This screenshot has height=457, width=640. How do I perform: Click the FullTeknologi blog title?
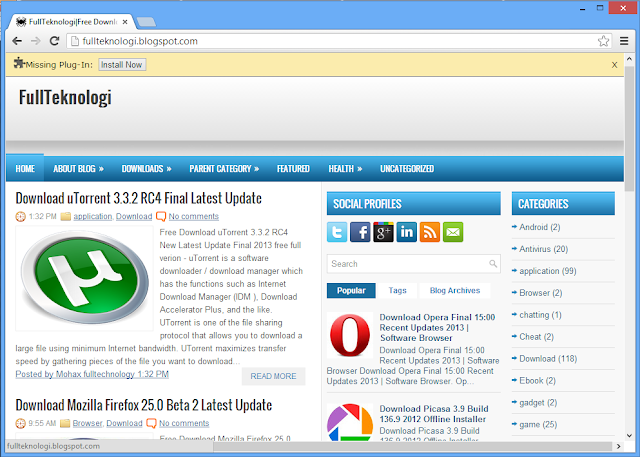click(x=65, y=98)
